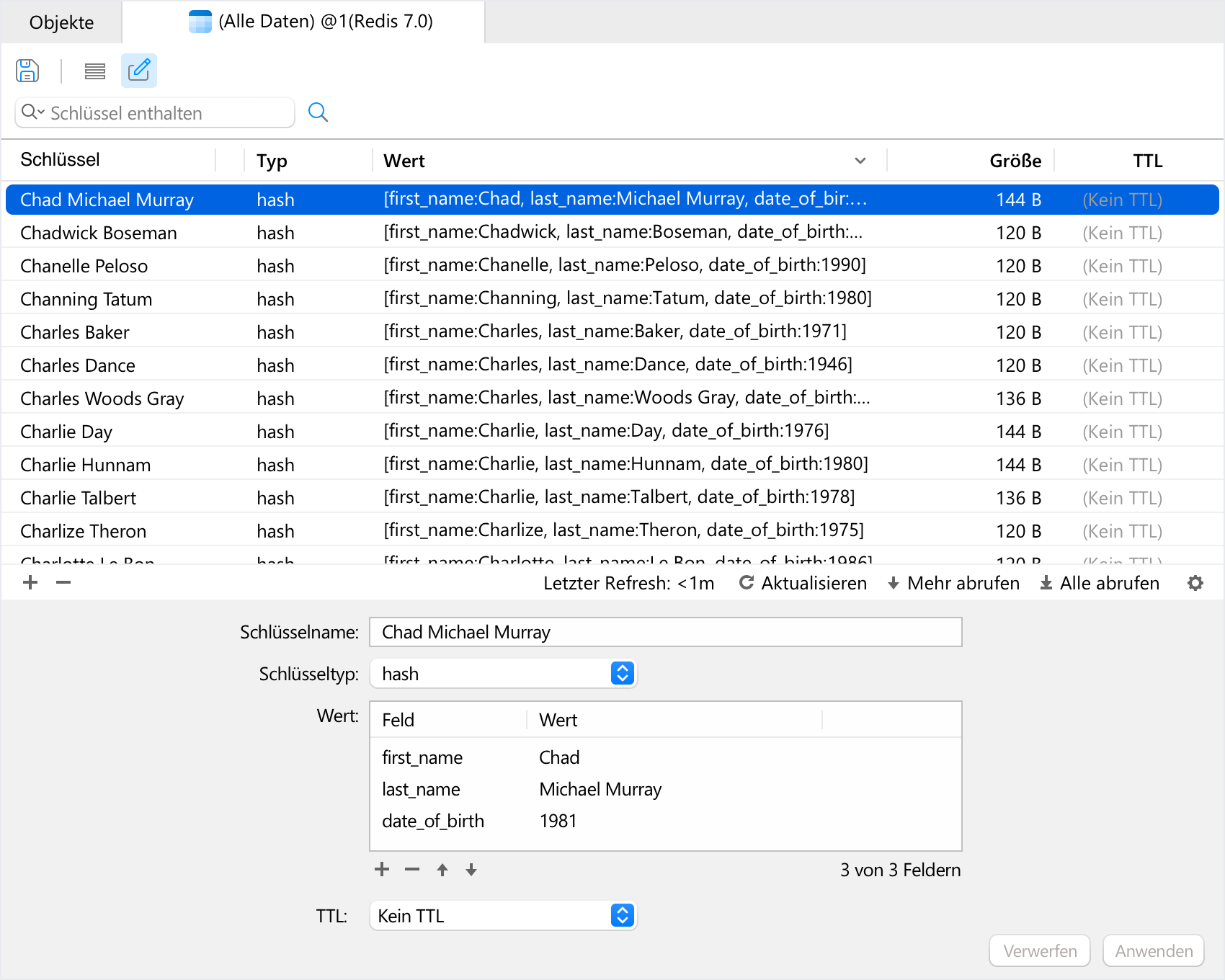Click the Letzter Refresh status text

coord(629,583)
